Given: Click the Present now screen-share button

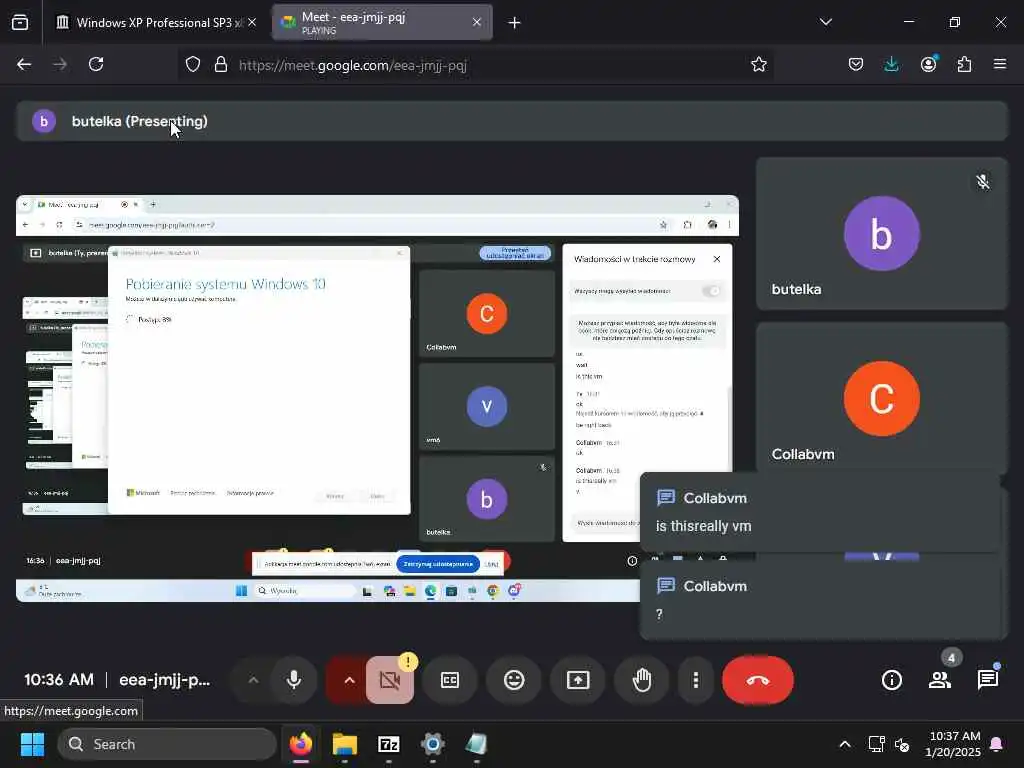Looking at the screenshot, I should coord(578,680).
